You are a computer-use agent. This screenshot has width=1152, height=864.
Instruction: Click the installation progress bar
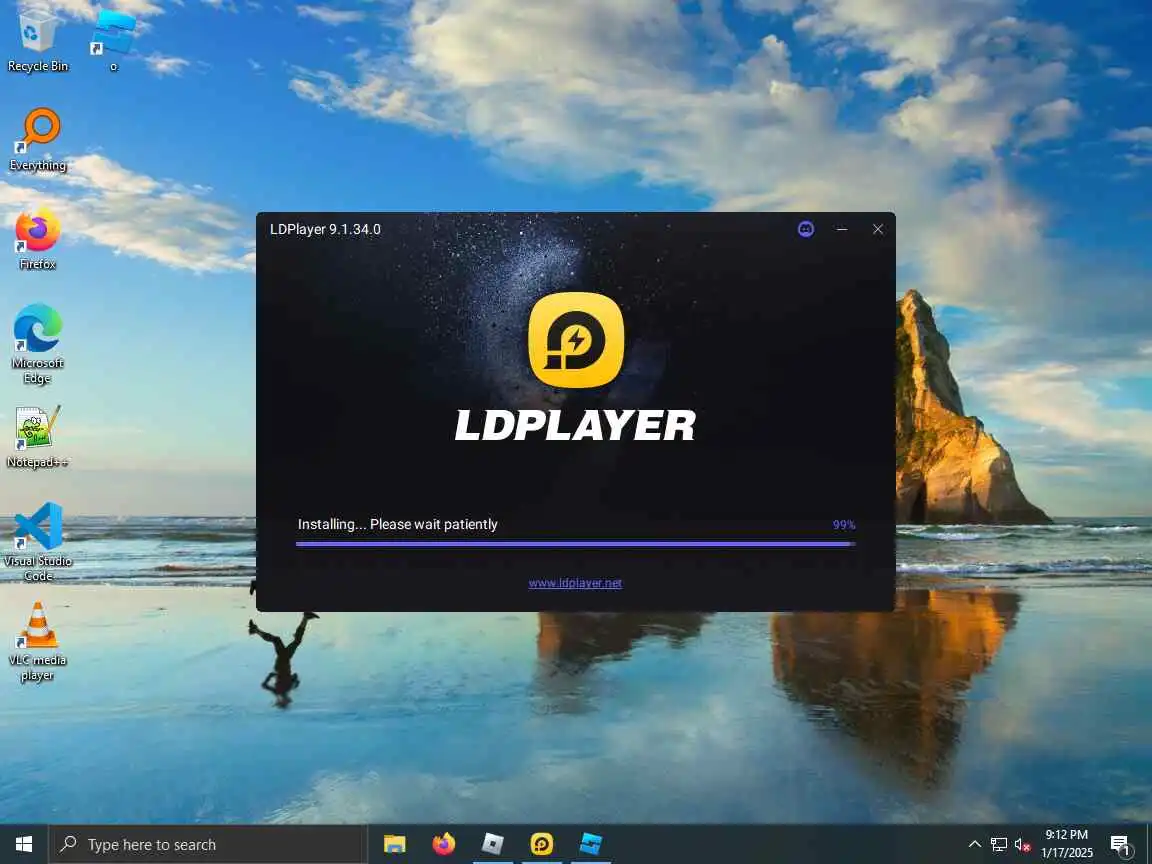coord(575,544)
